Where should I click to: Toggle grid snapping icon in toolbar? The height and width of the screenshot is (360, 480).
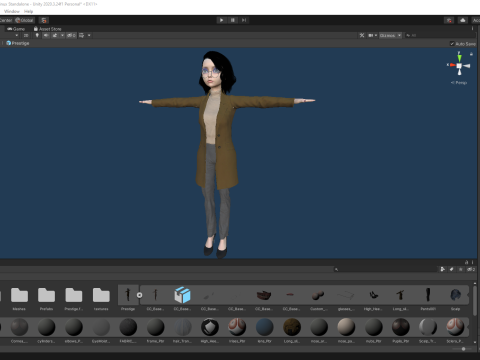[44, 20]
